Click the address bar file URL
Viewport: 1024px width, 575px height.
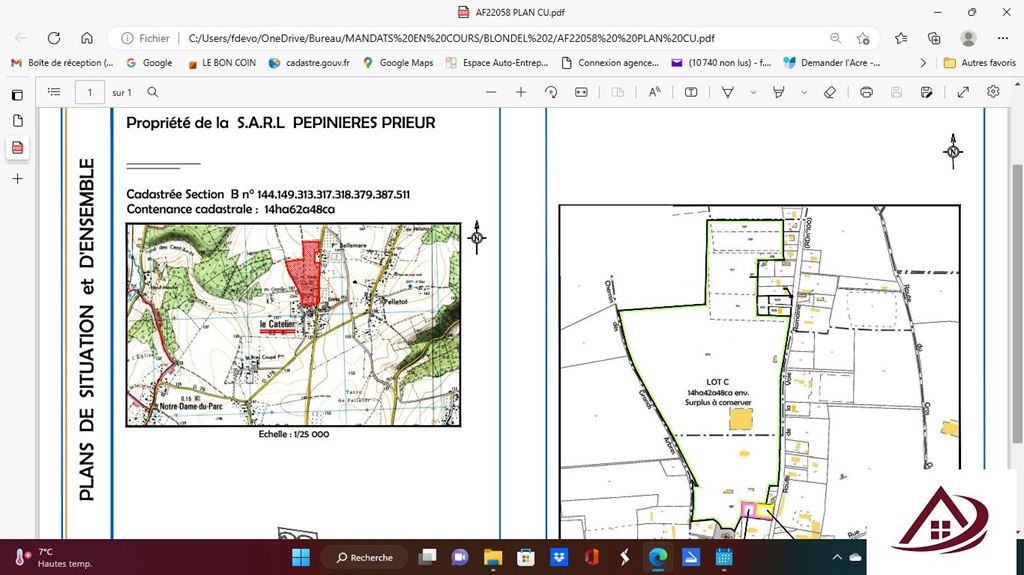(x=451, y=38)
